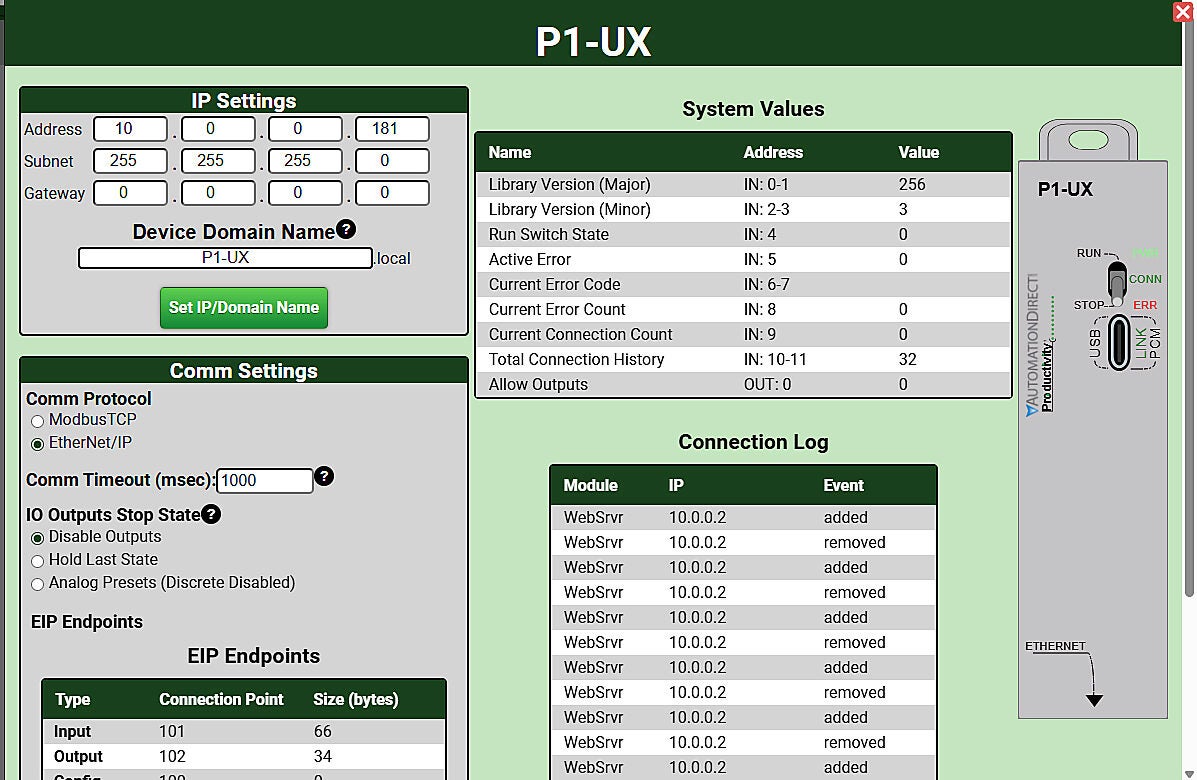Click Size (bytes) column header
This screenshot has height=780, width=1197.
[x=356, y=700]
